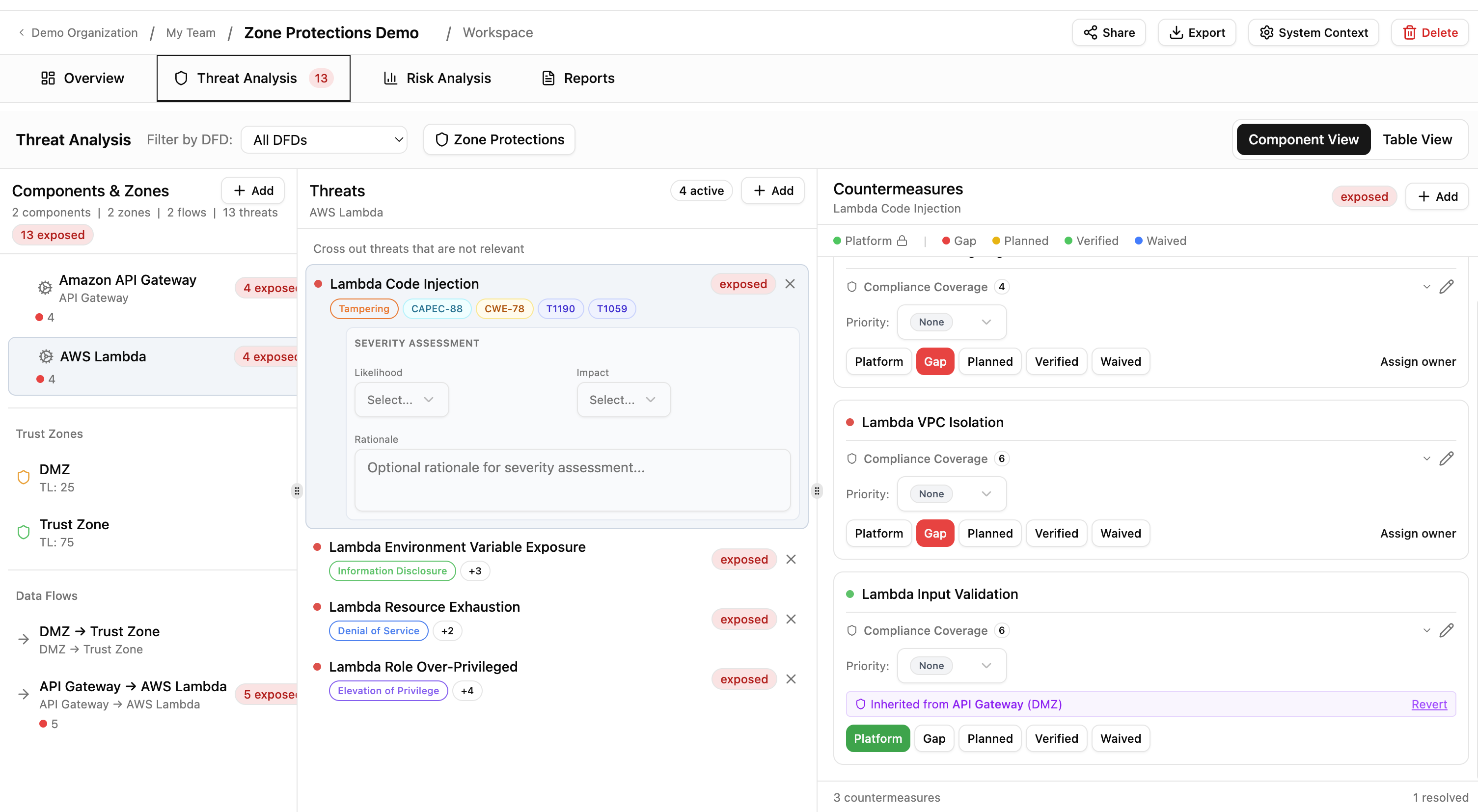Open Priority dropdown on first countermeasure card

[951, 322]
